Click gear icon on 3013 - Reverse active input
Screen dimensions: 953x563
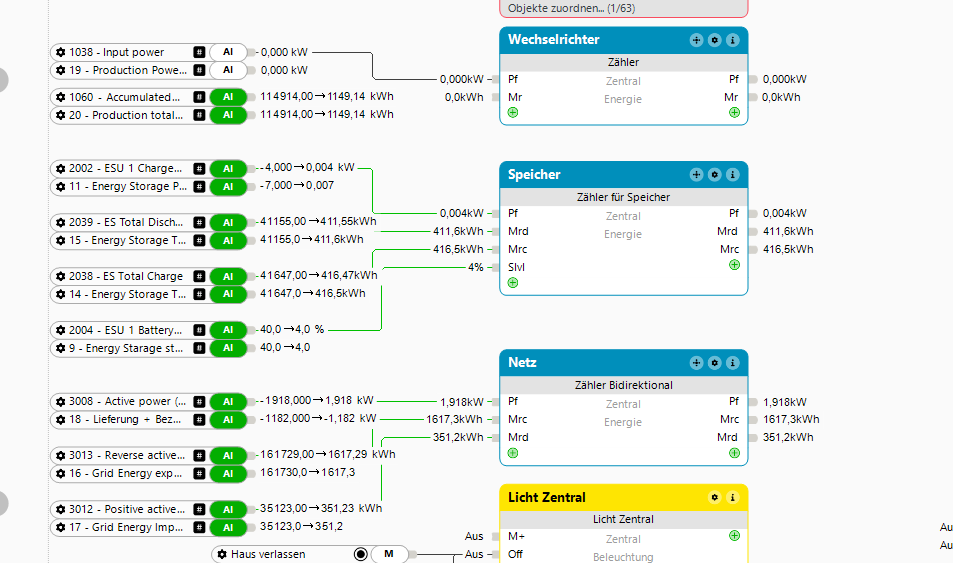tap(60, 455)
